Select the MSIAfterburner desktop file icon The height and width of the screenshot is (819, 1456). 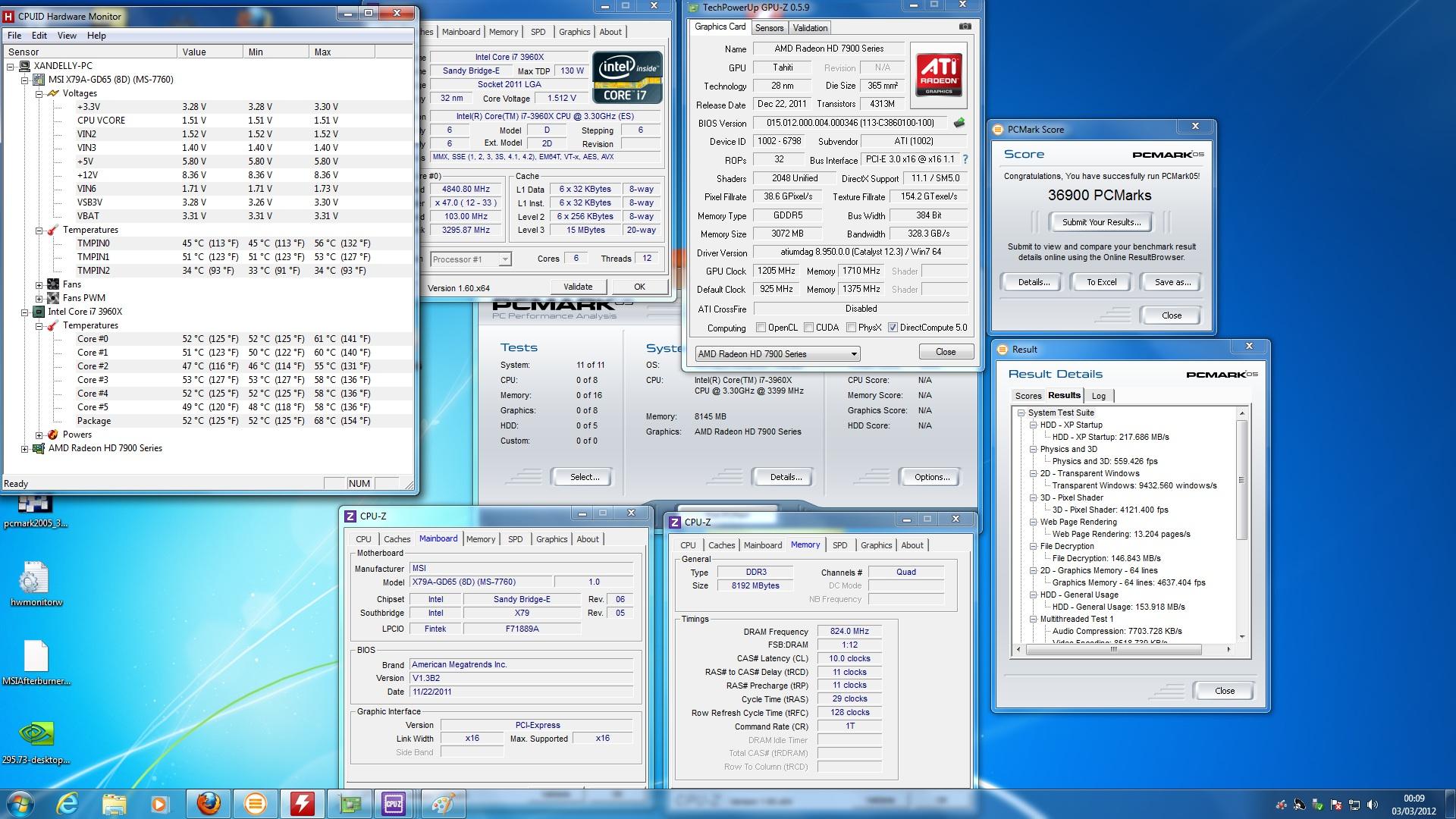[x=36, y=663]
